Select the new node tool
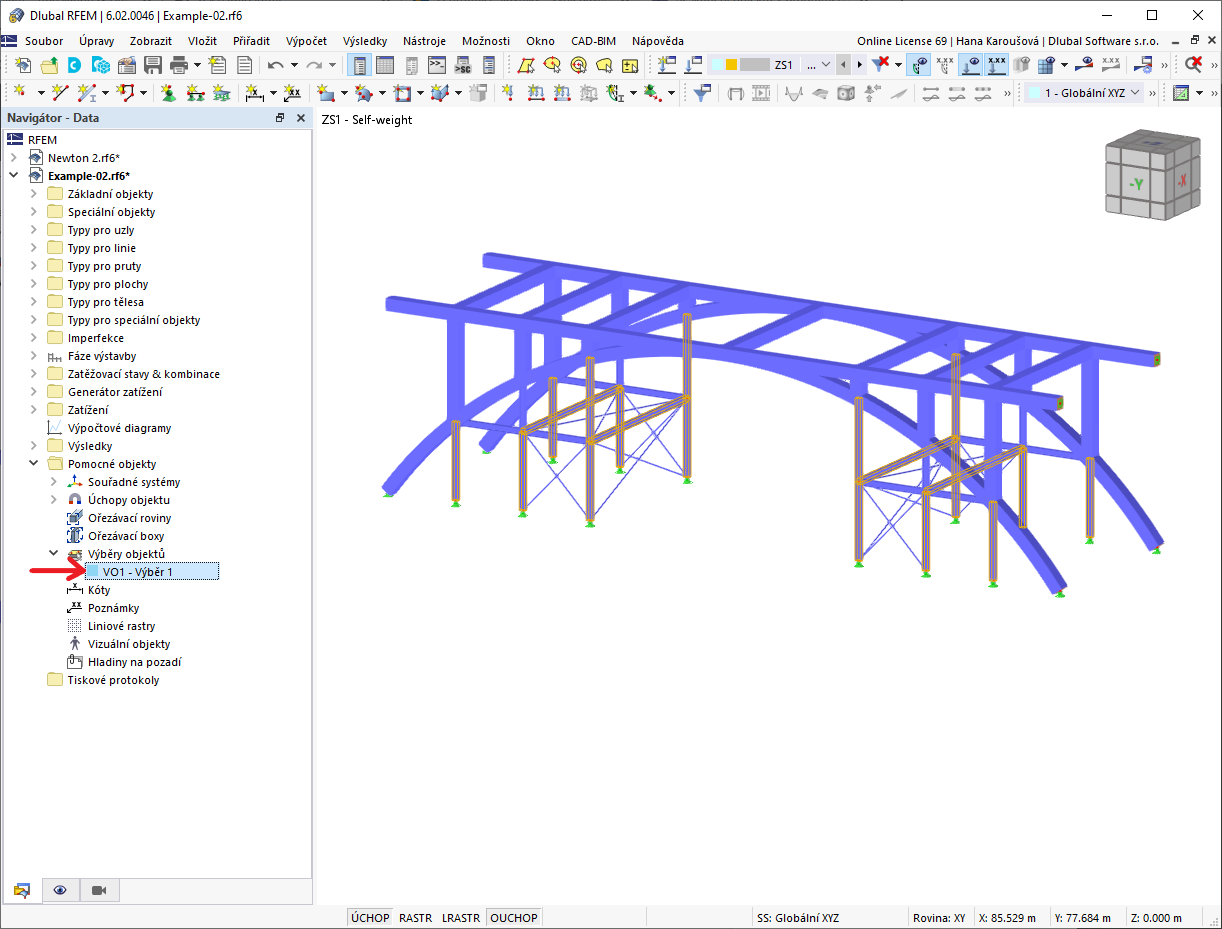The height and width of the screenshot is (929, 1222). click(x=20, y=92)
